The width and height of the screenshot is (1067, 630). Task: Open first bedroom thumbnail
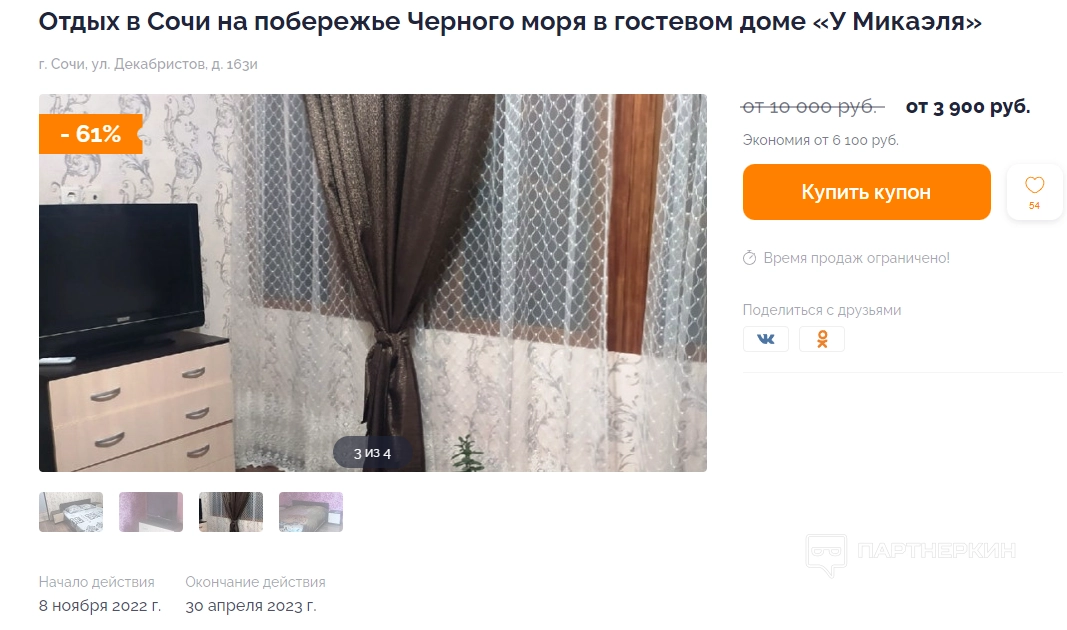[x=71, y=512]
